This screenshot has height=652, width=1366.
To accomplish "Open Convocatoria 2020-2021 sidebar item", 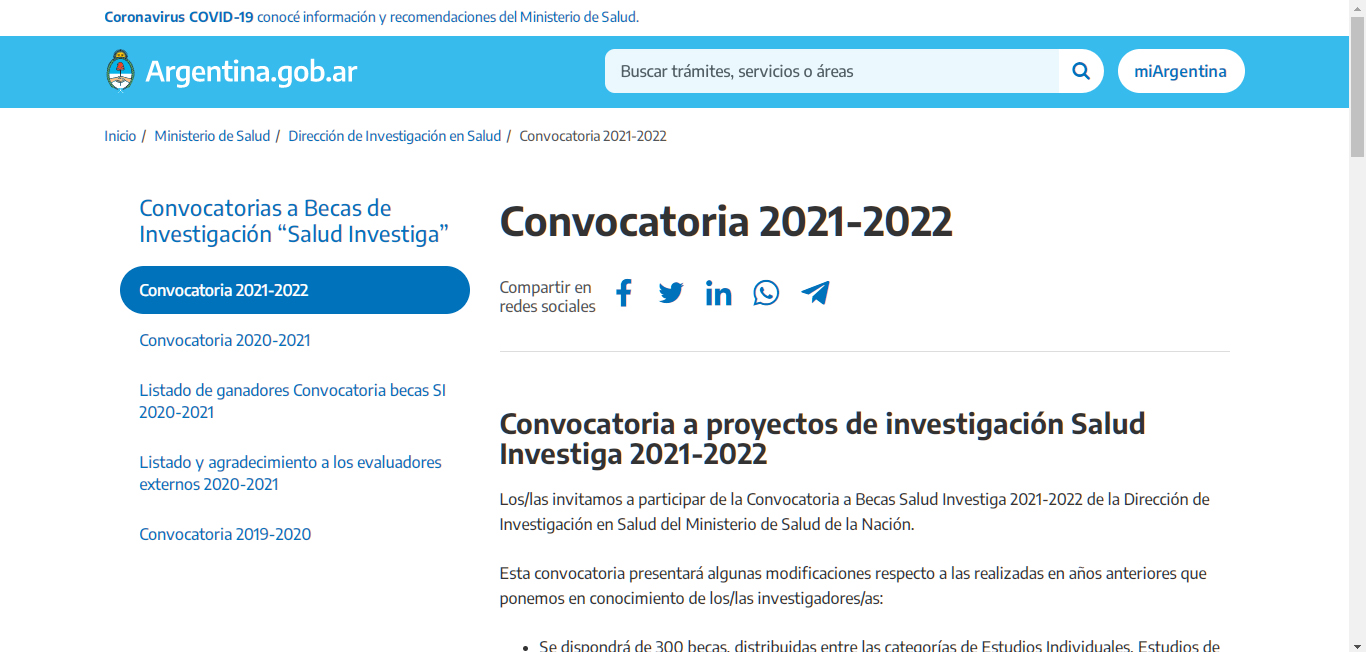I will coord(225,340).
